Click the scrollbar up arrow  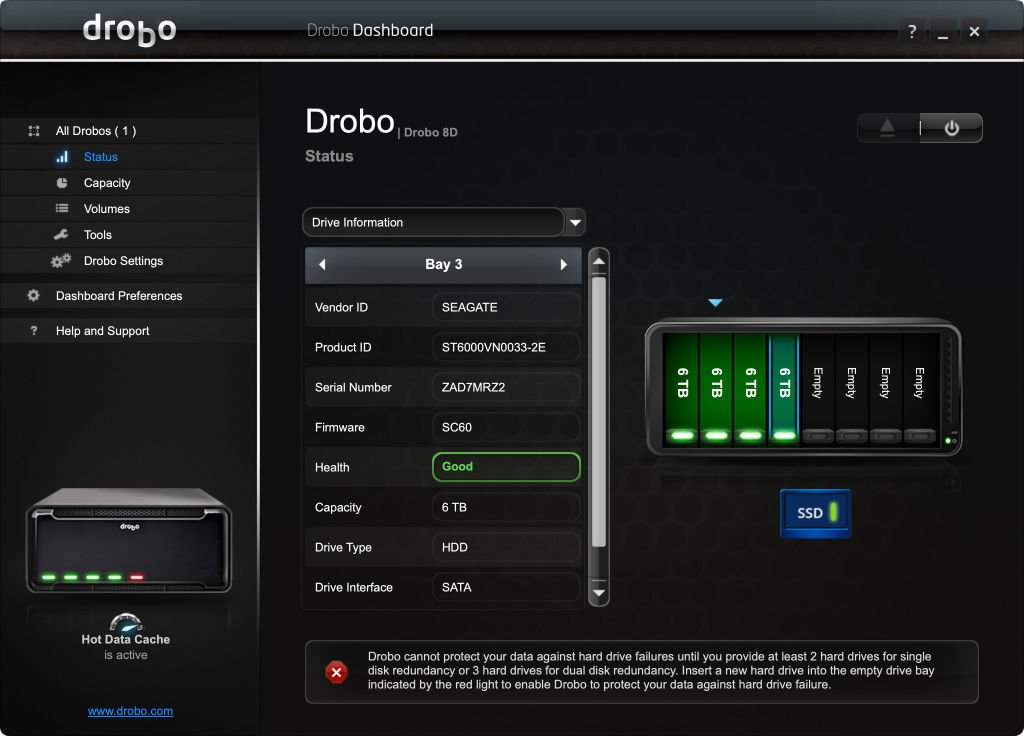coord(599,262)
